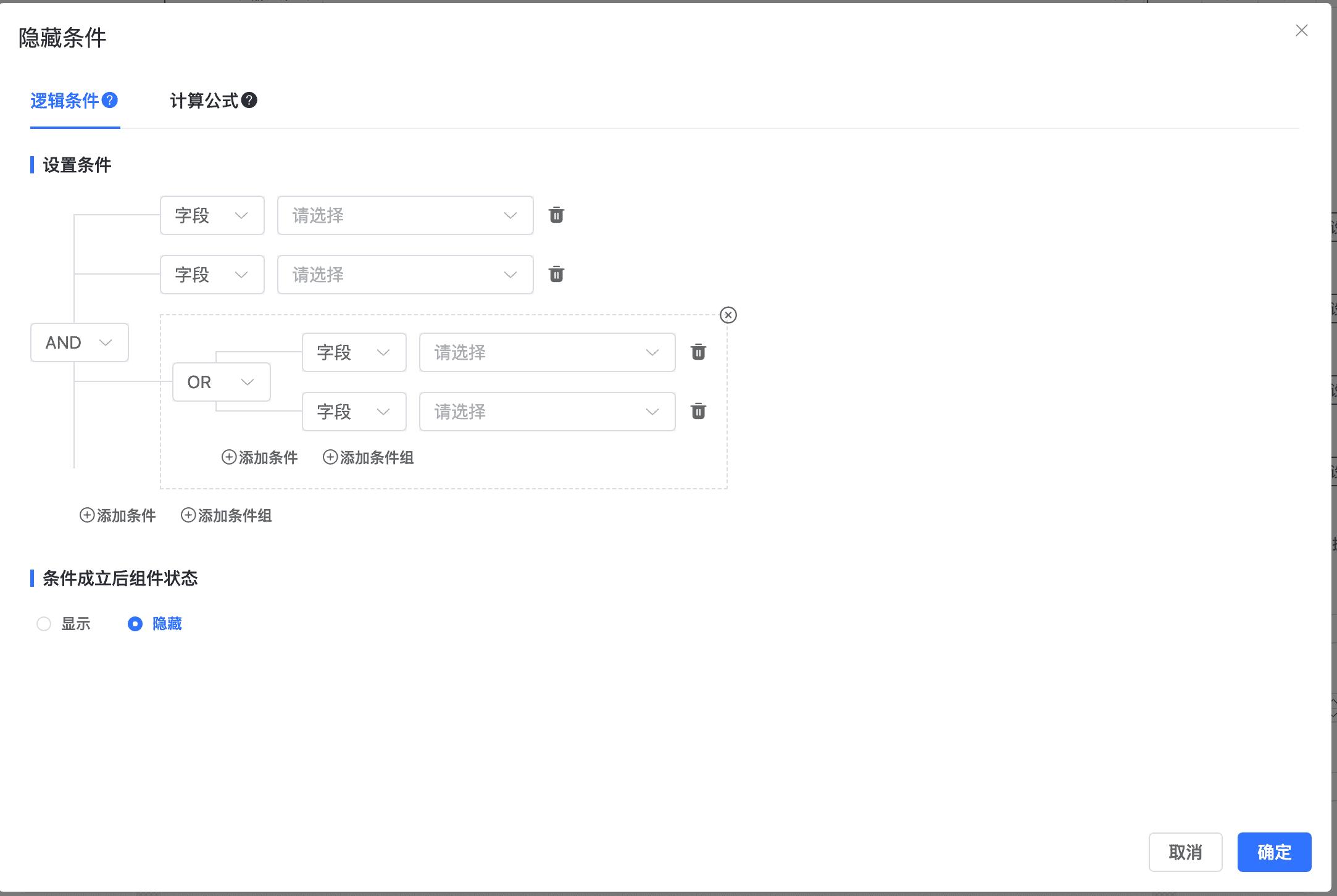Click 添加条件 inside the OR group

[x=260, y=457]
